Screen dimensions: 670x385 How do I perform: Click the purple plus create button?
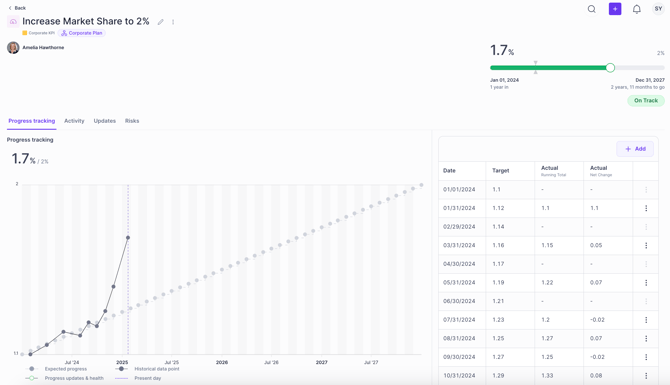(615, 9)
